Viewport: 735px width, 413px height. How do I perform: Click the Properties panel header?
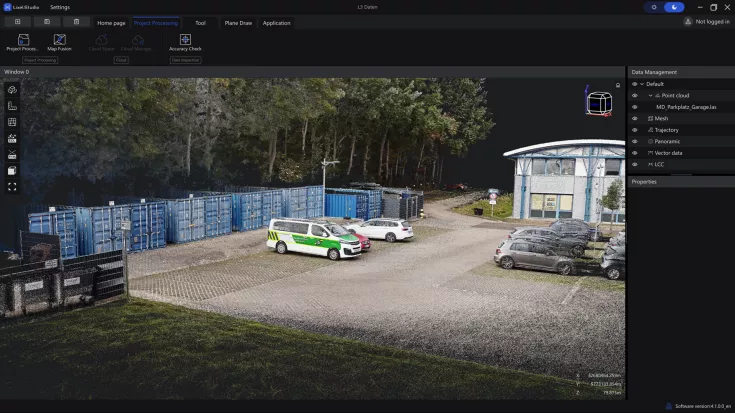(681, 182)
